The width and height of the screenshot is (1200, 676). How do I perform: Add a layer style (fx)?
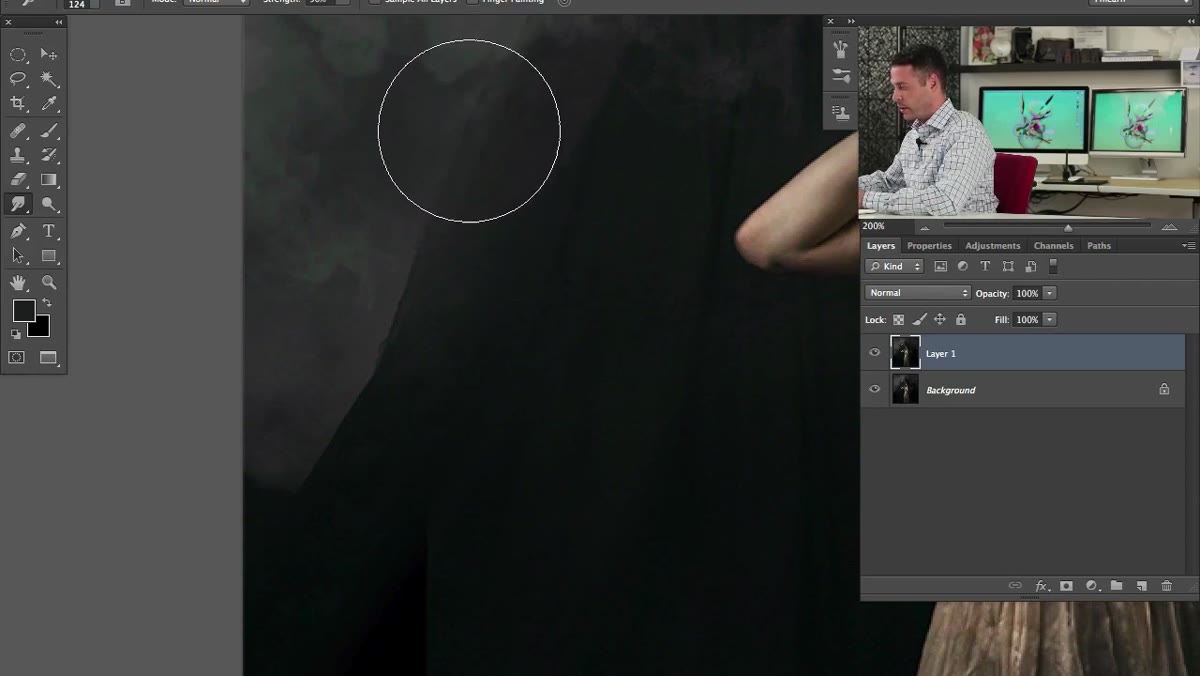pyautogui.click(x=1041, y=586)
